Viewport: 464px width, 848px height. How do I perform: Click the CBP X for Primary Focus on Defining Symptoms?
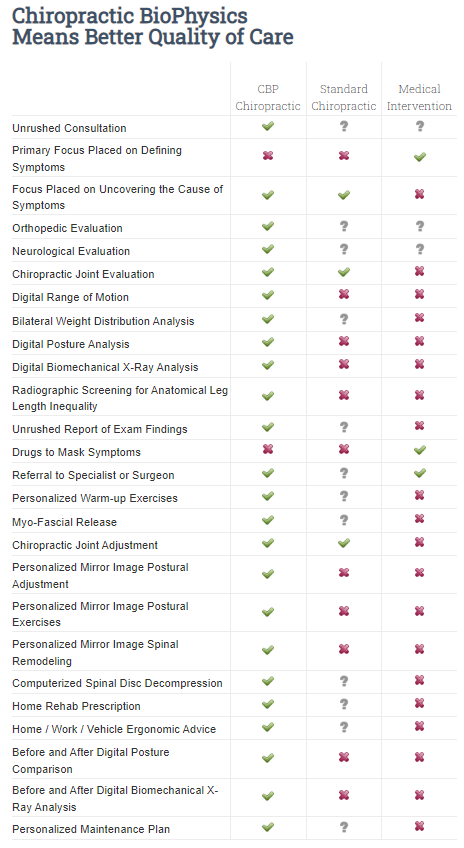[x=268, y=156]
